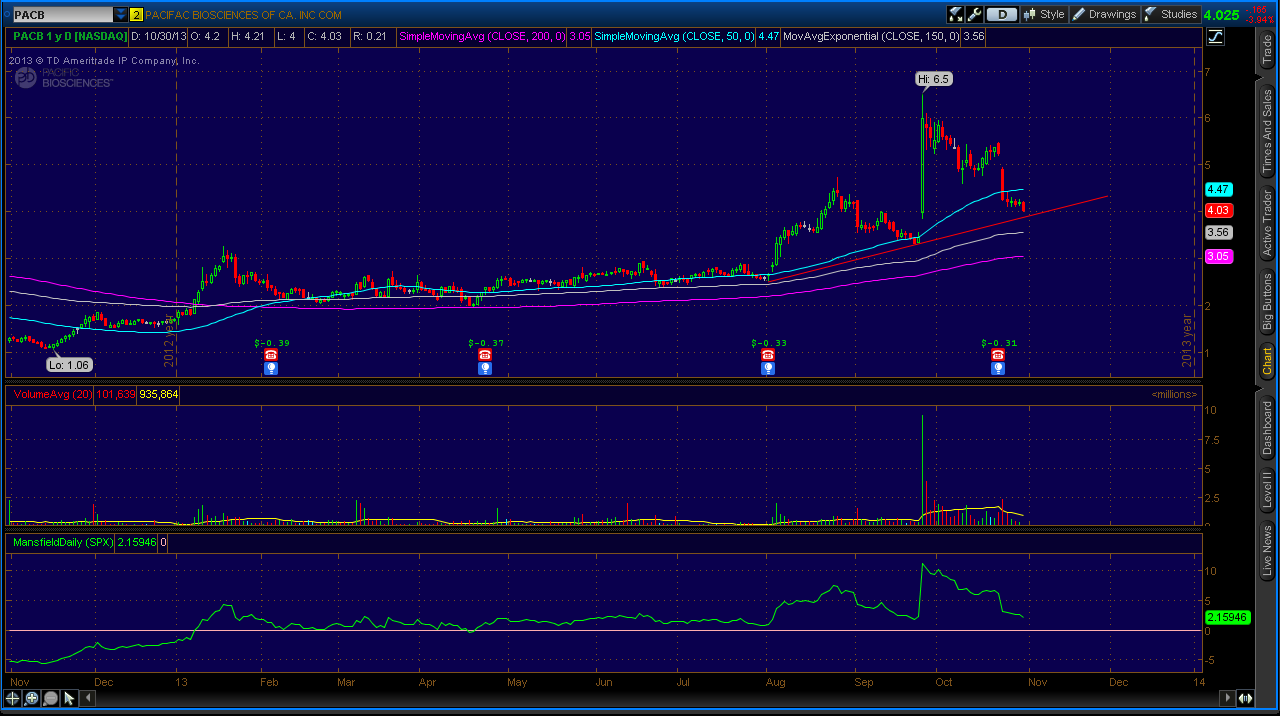
Task: Click the zoom in magnifier icon
Action: coord(32,698)
